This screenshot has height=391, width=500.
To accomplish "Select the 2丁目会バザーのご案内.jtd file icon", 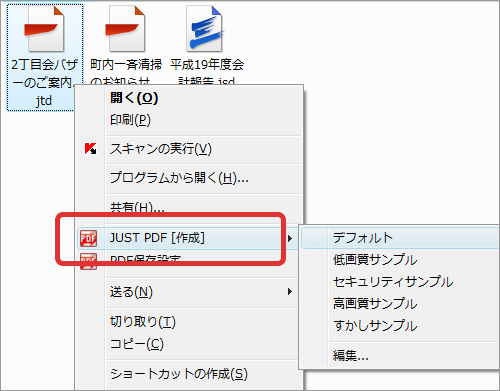I will click(x=44, y=29).
